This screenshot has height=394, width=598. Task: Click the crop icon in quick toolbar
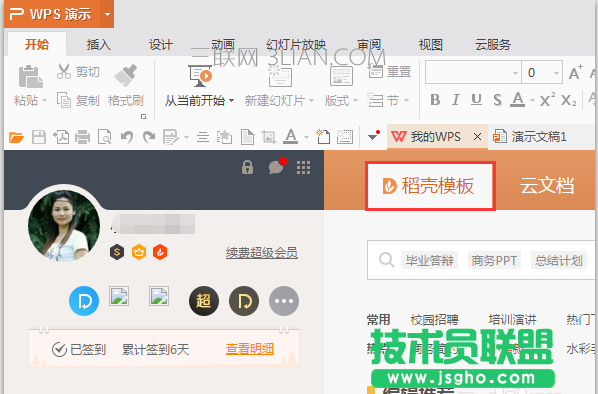click(x=268, y=137)
